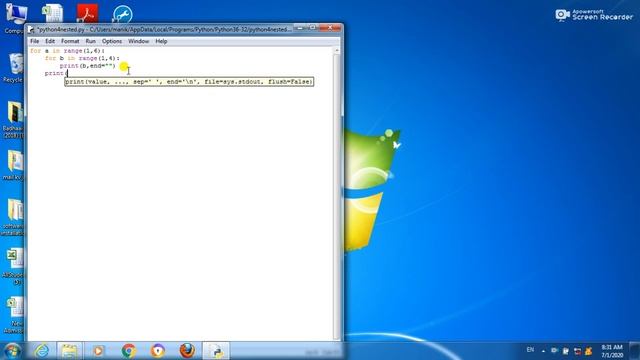Launch Internet Explorer from taskbar
The image size is (640, 360).
coord(42,351)
